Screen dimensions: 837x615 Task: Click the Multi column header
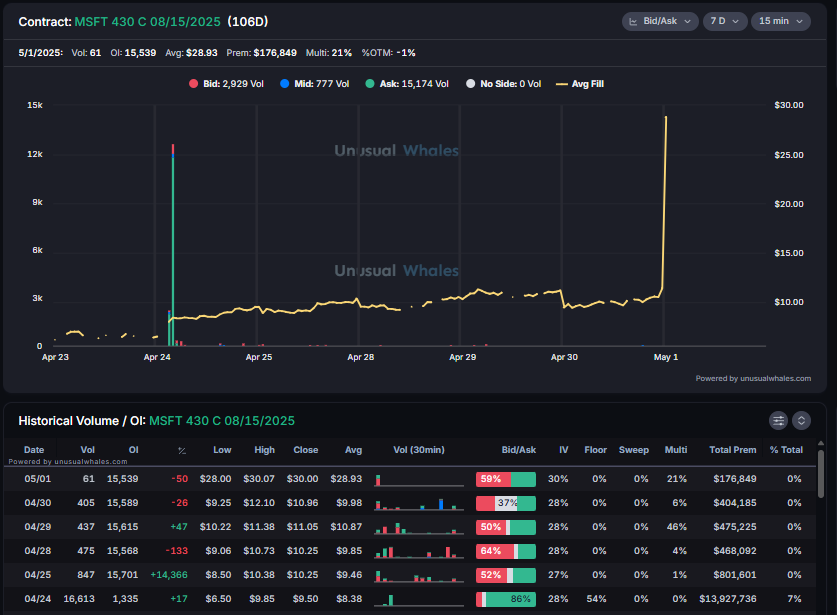point(676,450)
